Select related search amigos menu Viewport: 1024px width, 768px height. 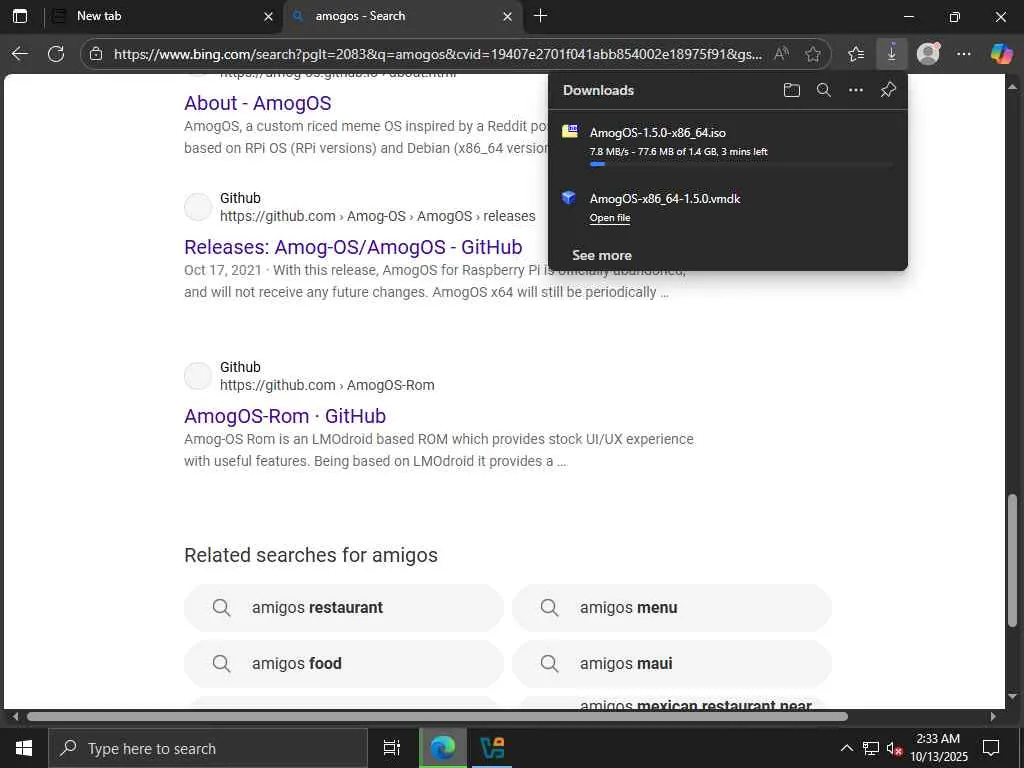coord(672,608)
